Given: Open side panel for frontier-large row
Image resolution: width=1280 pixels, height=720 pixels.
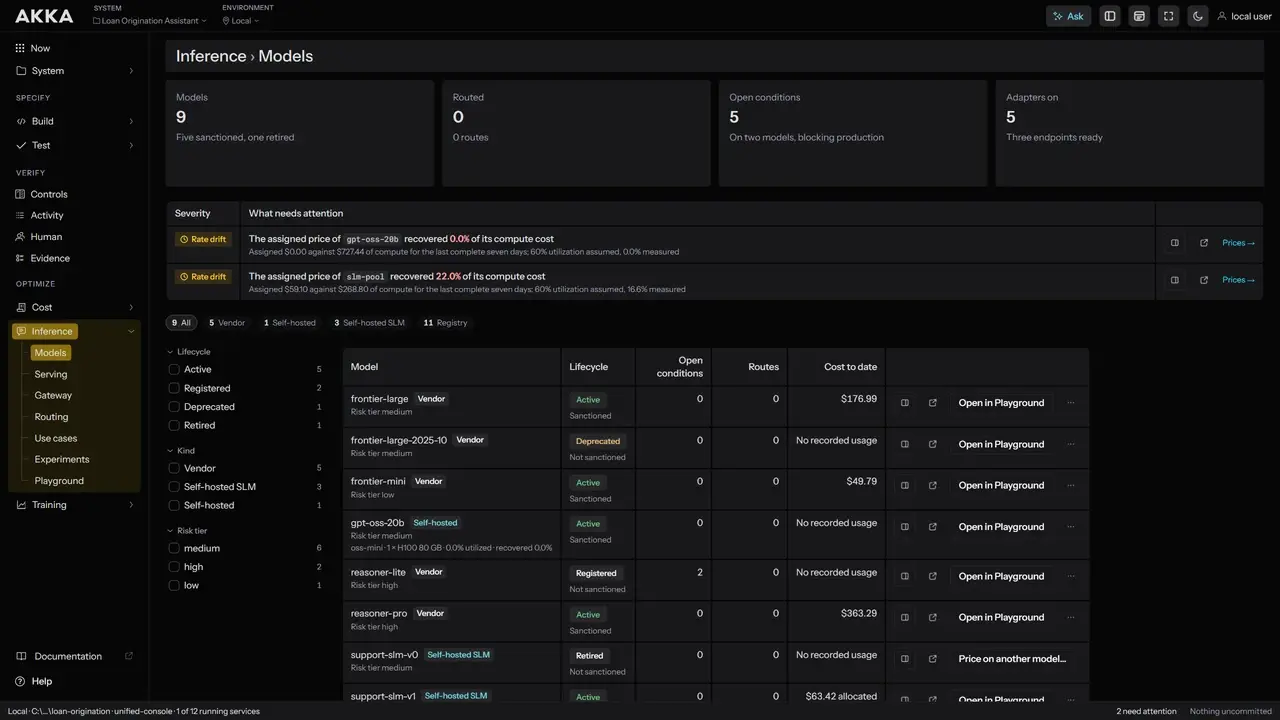Looking at the screenshot, I should [x=905, y=403].
